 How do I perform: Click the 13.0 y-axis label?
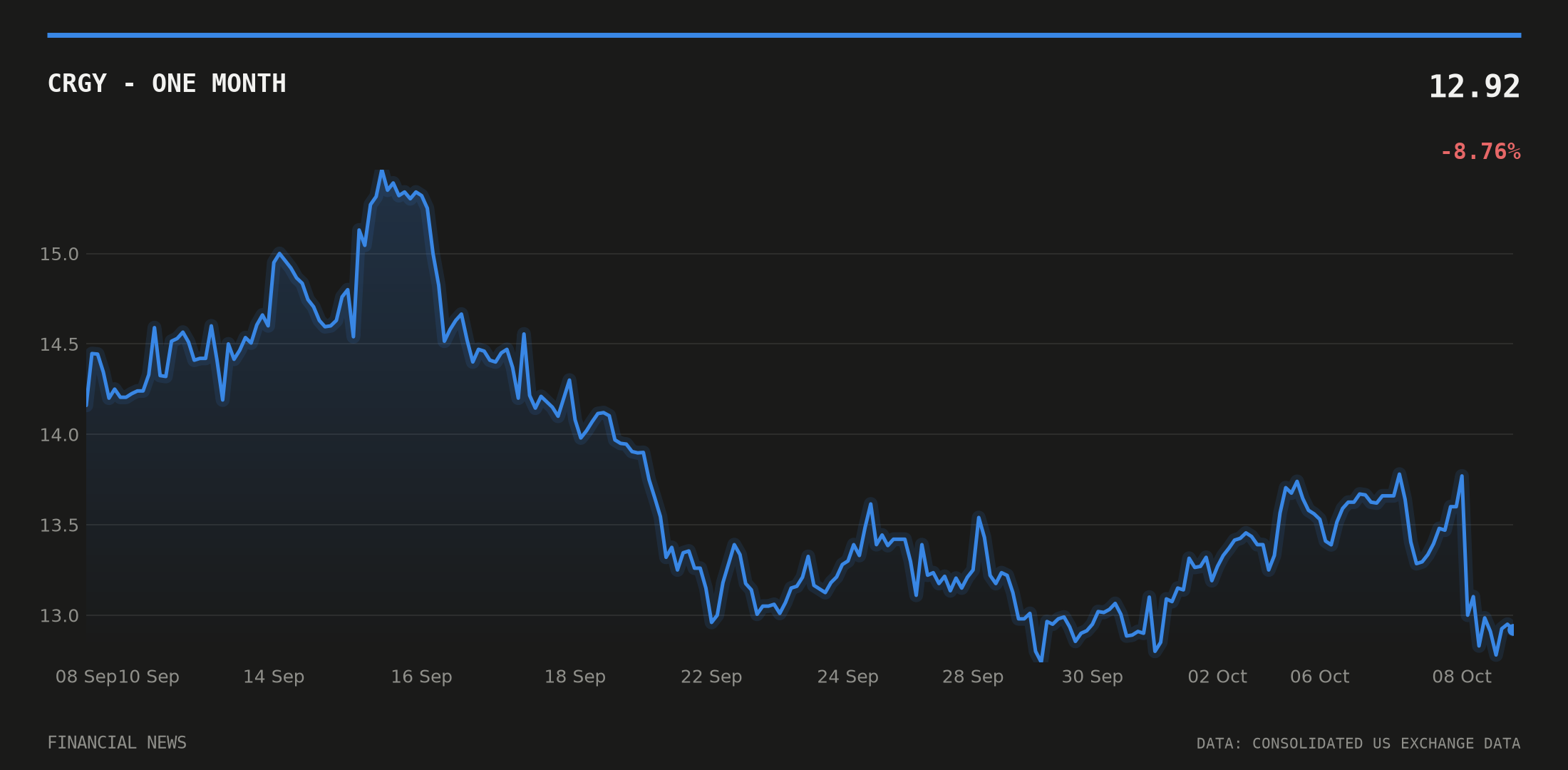pos(59,616)
